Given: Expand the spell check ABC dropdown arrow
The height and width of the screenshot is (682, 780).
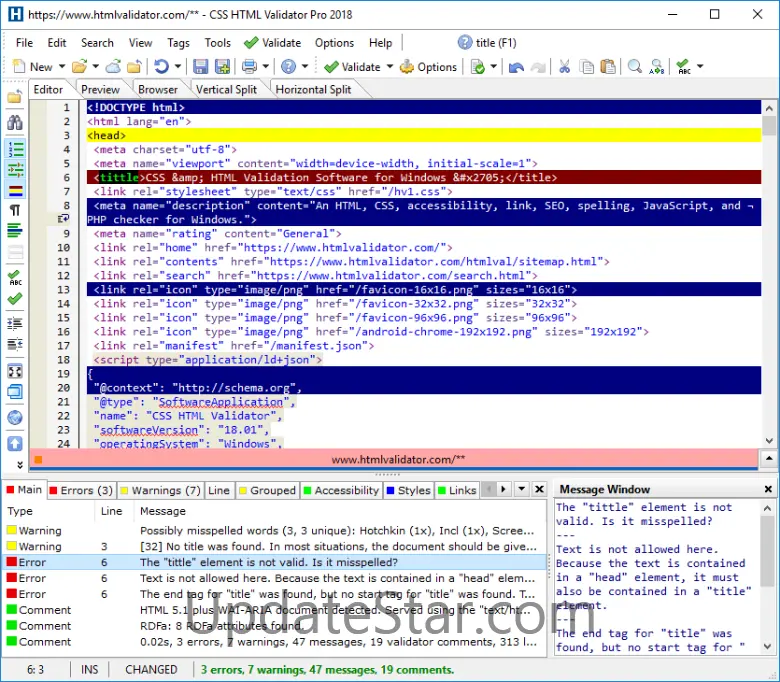Looking at the screenshot, I should [700, 67].
